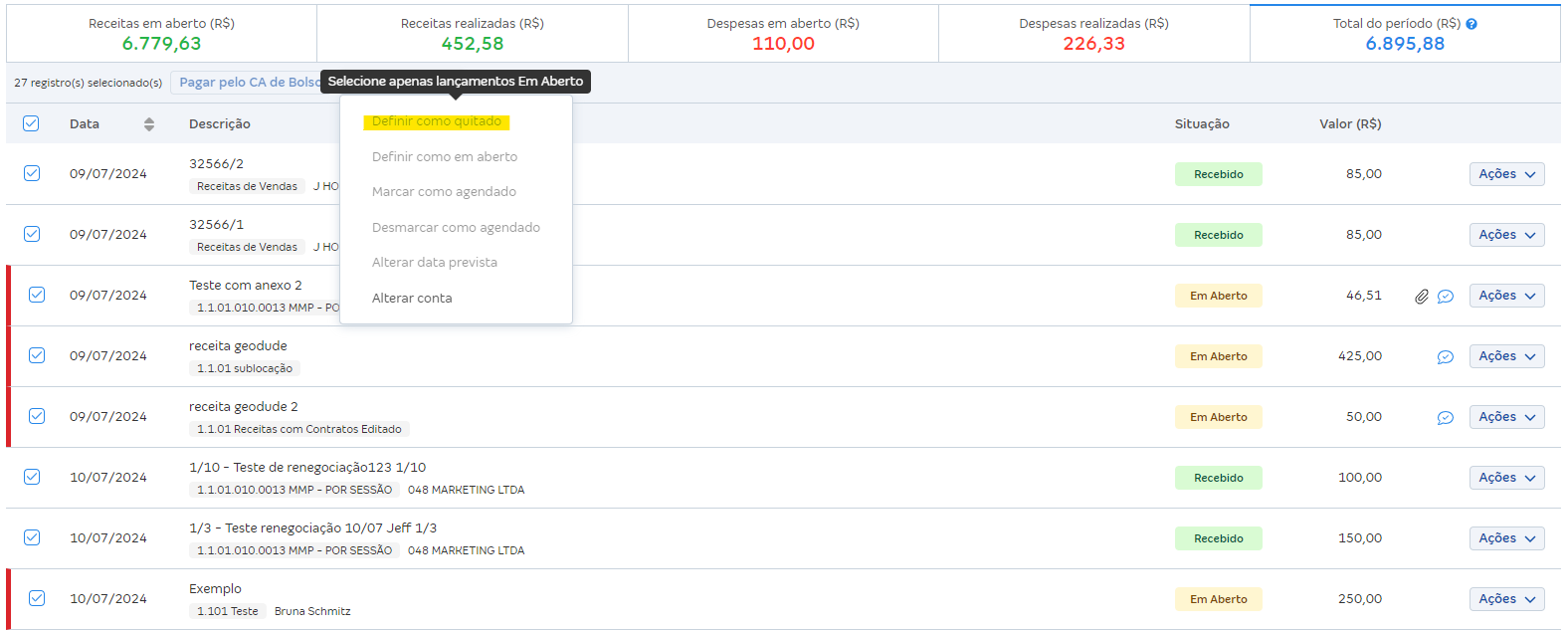Click the Situação column header
The width and height of the screenshot is (1568, 630).
point(1202,124)
